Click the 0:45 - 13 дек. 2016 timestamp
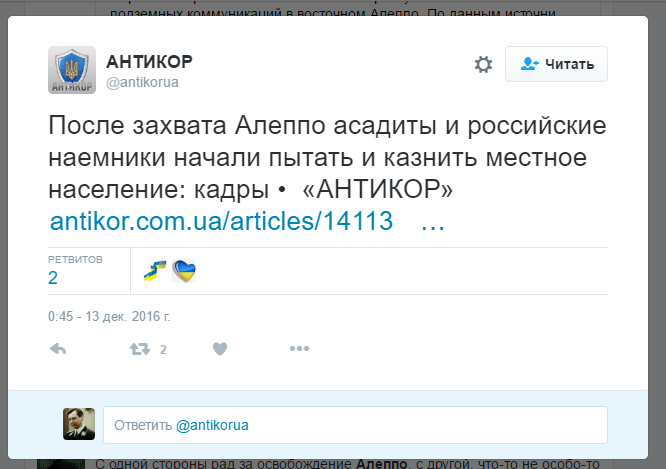 point(109,316)
